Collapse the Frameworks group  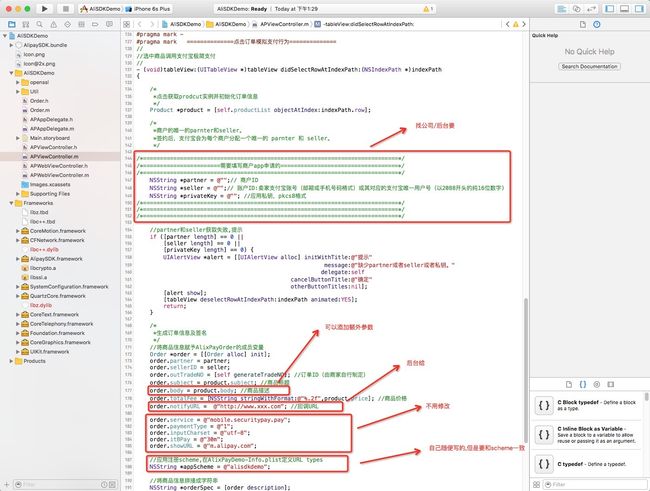tap(11, 203)
